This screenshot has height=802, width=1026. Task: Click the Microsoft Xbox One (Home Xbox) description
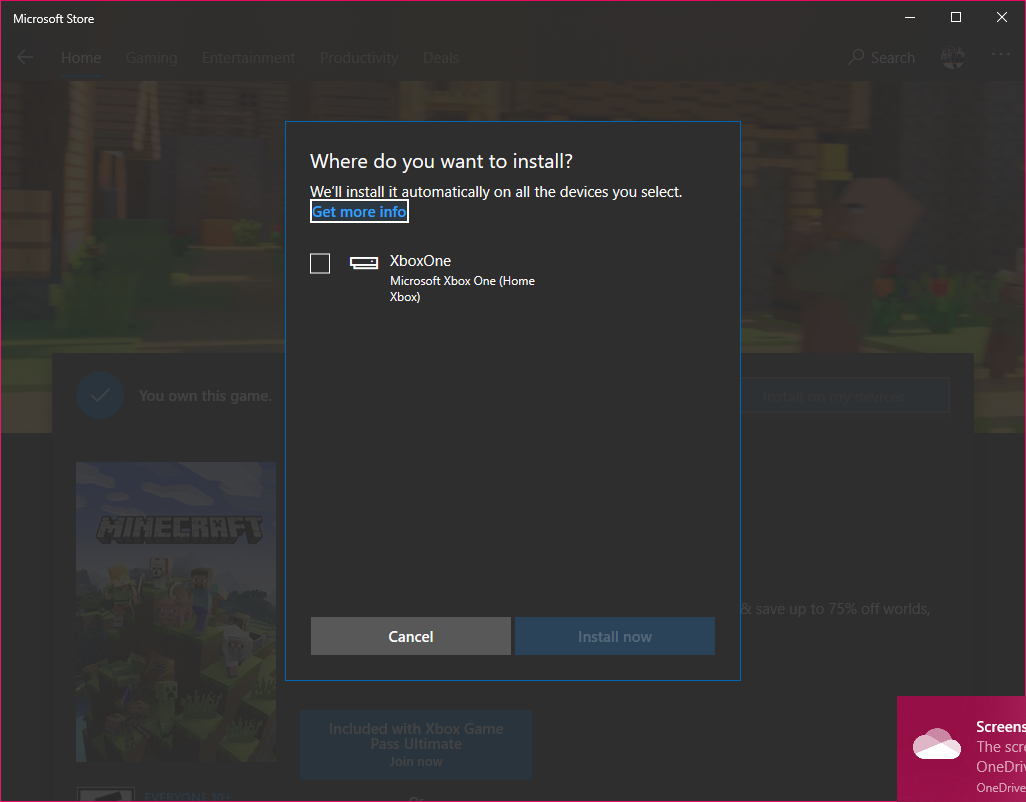pos(463,288)
